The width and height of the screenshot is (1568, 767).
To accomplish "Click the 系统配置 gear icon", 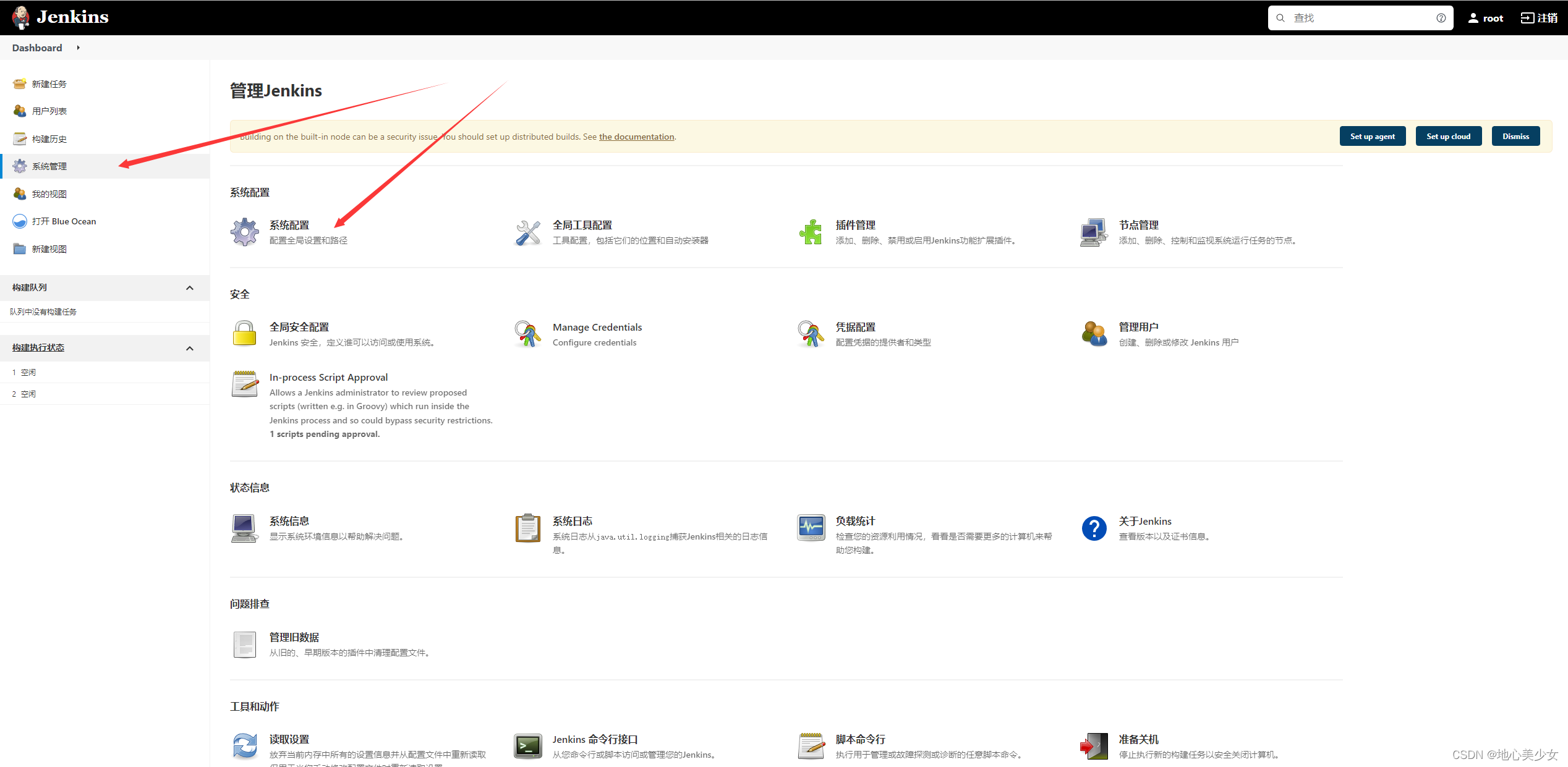I will tap(245, 232).
